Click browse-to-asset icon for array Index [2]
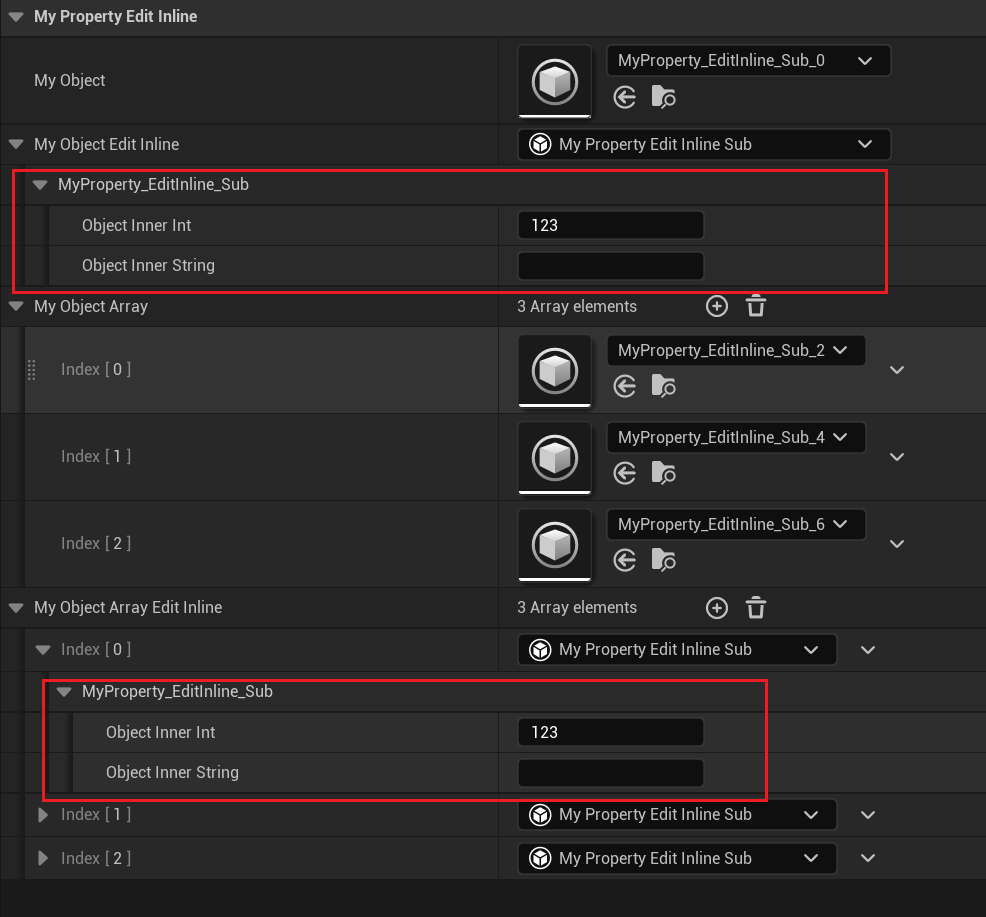The height and width of the screenshot is (917, 986). (x=663, y=560)
